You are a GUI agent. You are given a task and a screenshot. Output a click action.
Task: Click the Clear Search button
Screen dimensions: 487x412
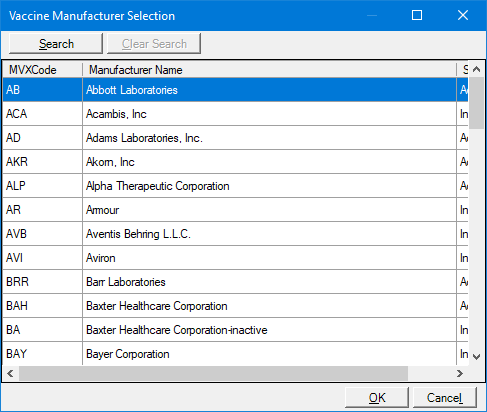coord(154,43)
